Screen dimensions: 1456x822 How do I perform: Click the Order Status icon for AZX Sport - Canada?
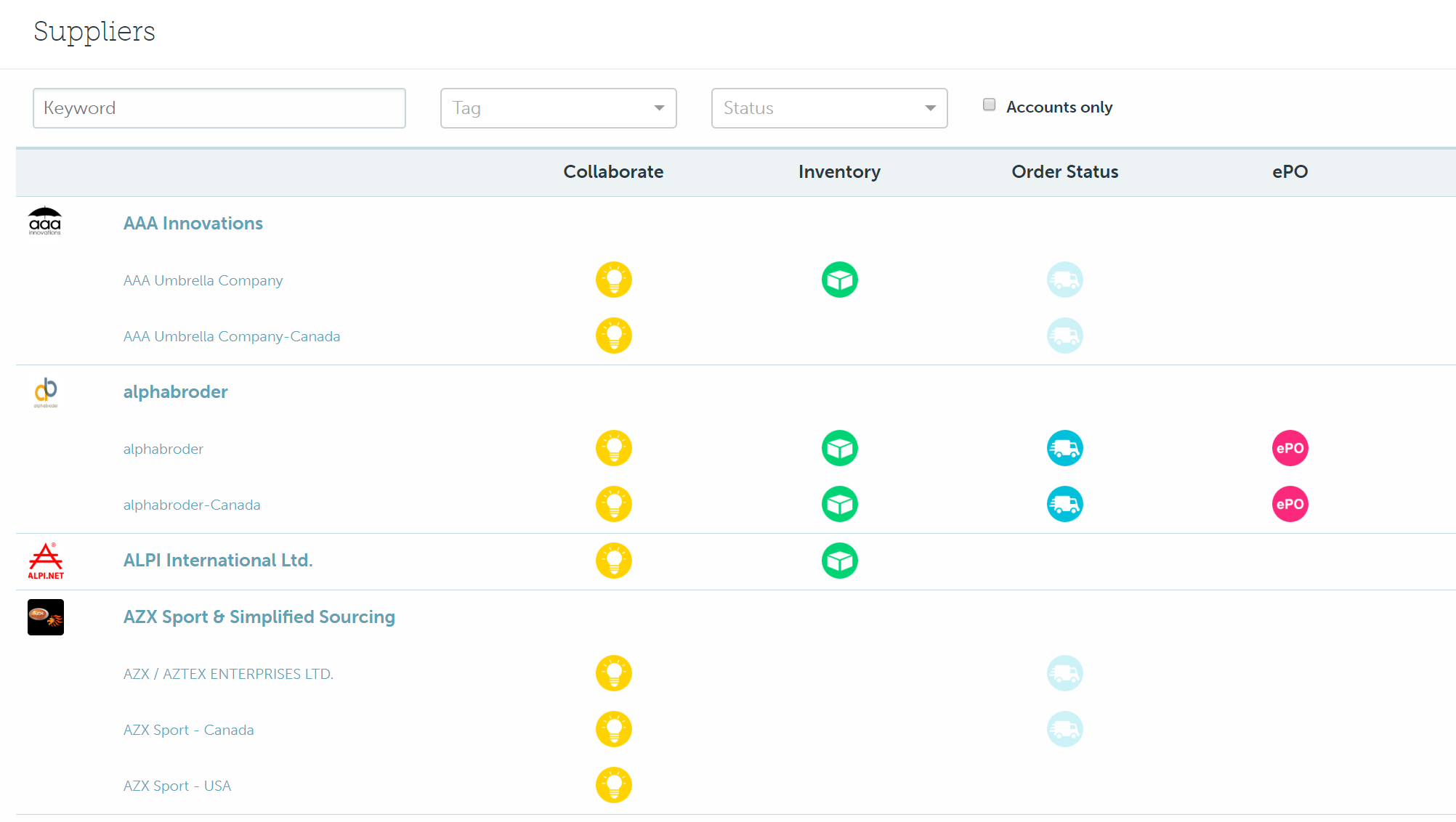[1064, 729]
